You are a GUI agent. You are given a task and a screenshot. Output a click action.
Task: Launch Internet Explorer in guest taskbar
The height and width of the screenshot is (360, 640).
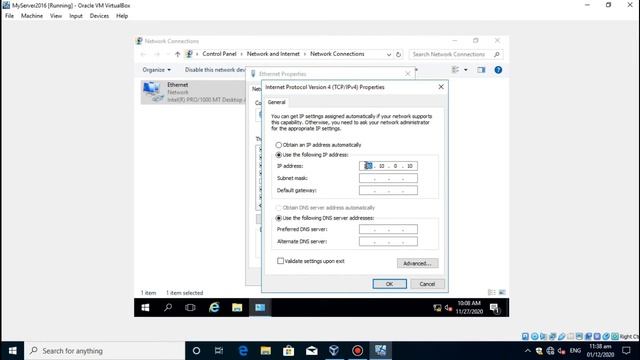(214, 307)
